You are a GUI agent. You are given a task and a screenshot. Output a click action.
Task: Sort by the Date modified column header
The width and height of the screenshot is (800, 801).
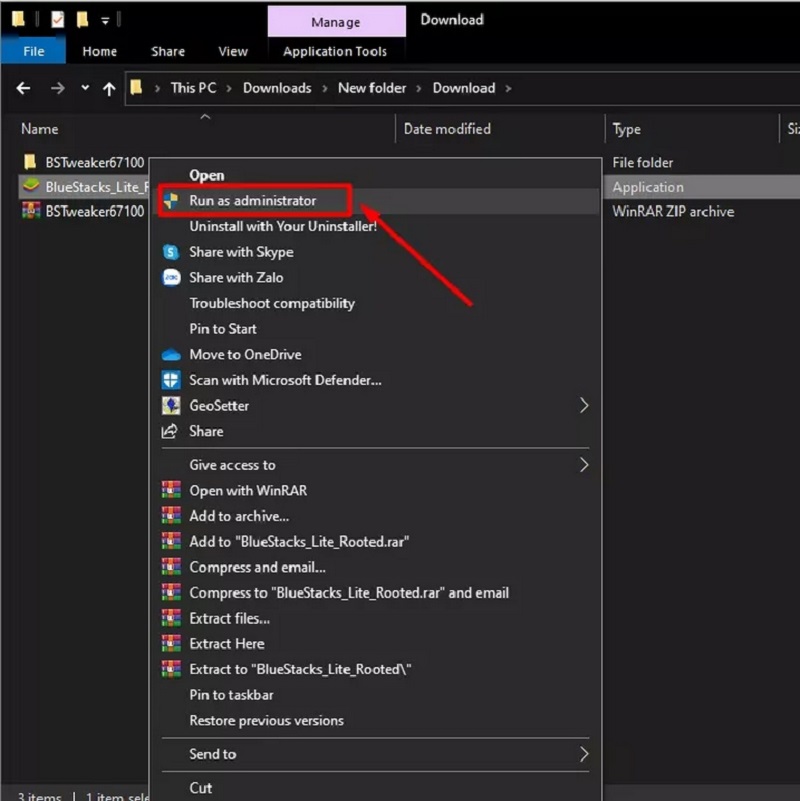tap(447, 129)
